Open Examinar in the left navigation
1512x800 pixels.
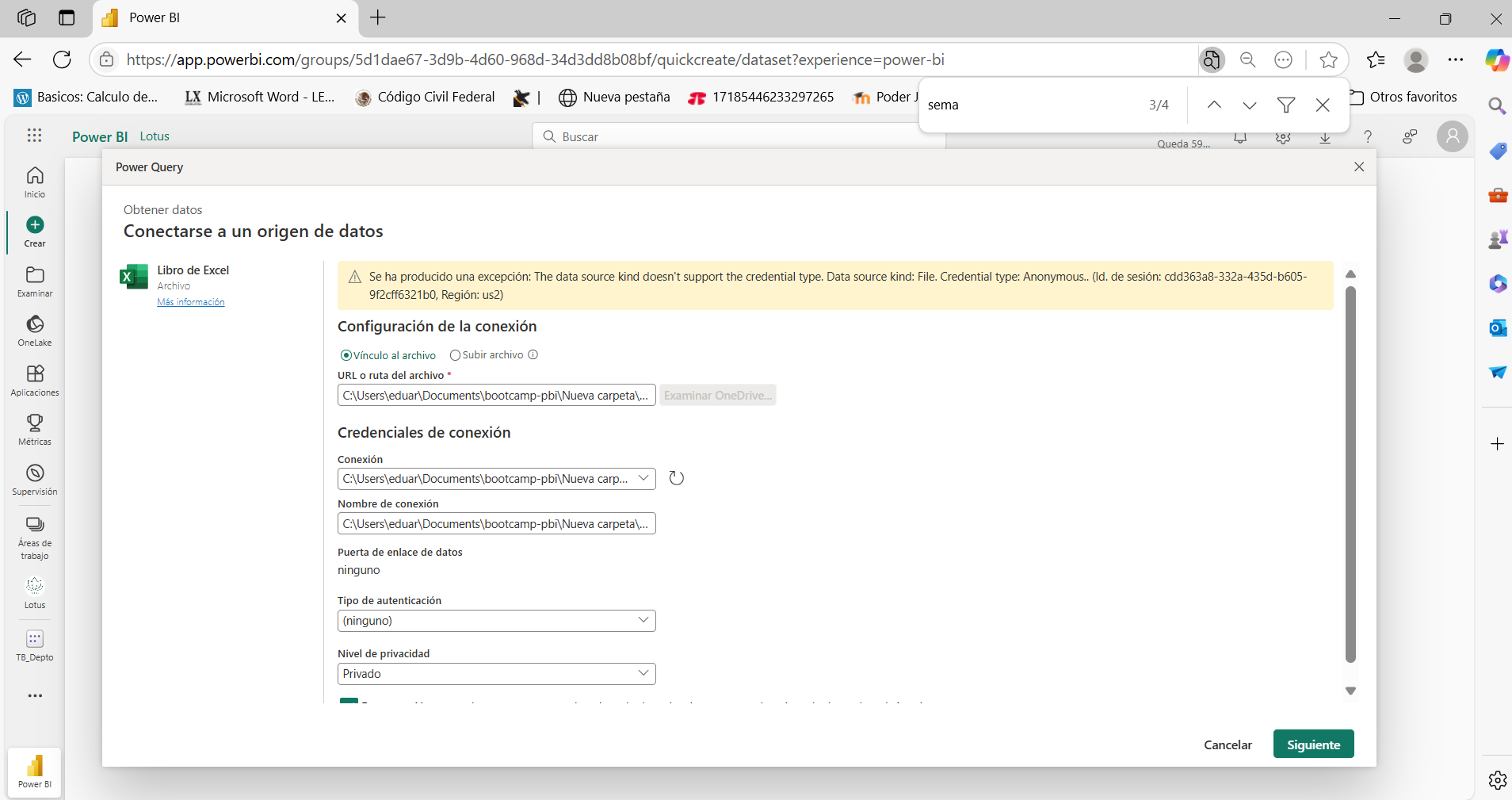35,281
